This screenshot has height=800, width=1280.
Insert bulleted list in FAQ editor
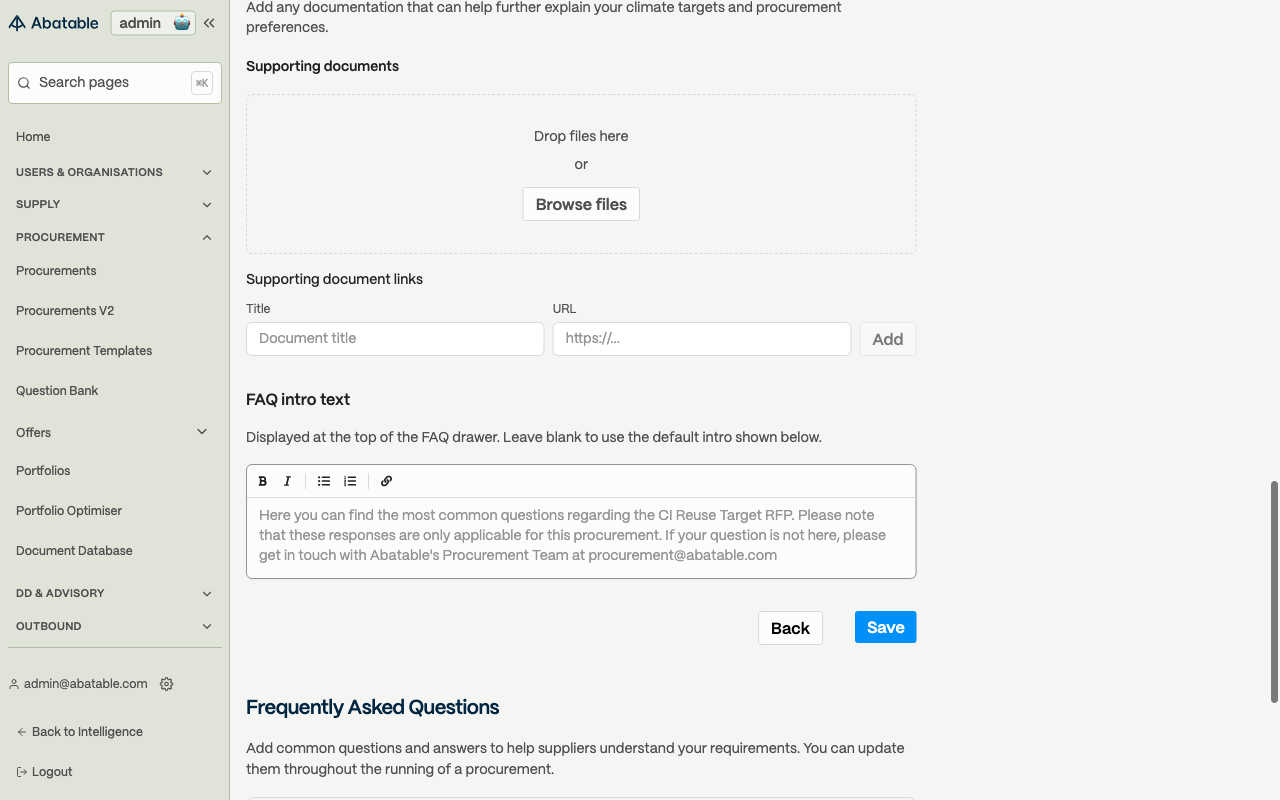pyautogui.click(x=324, y=481)
